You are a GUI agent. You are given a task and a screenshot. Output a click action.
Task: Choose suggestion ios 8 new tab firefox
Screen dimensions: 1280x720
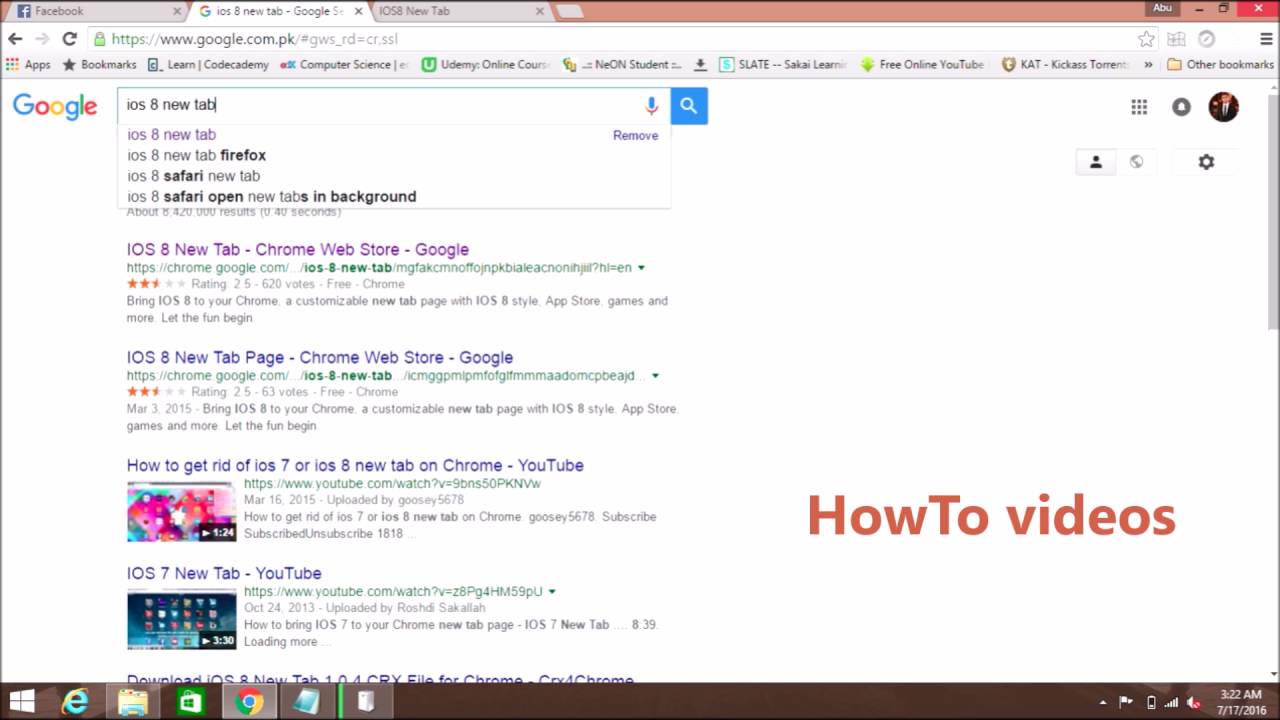point(196,155)
